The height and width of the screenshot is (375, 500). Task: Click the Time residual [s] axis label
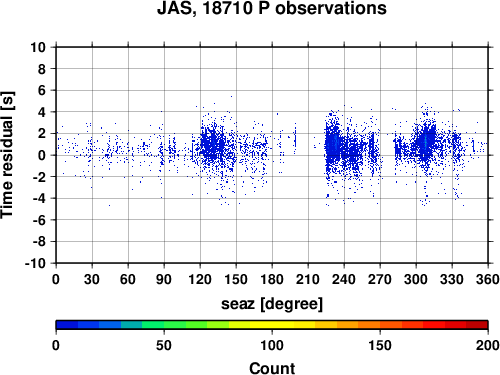[x=7, y=155]
